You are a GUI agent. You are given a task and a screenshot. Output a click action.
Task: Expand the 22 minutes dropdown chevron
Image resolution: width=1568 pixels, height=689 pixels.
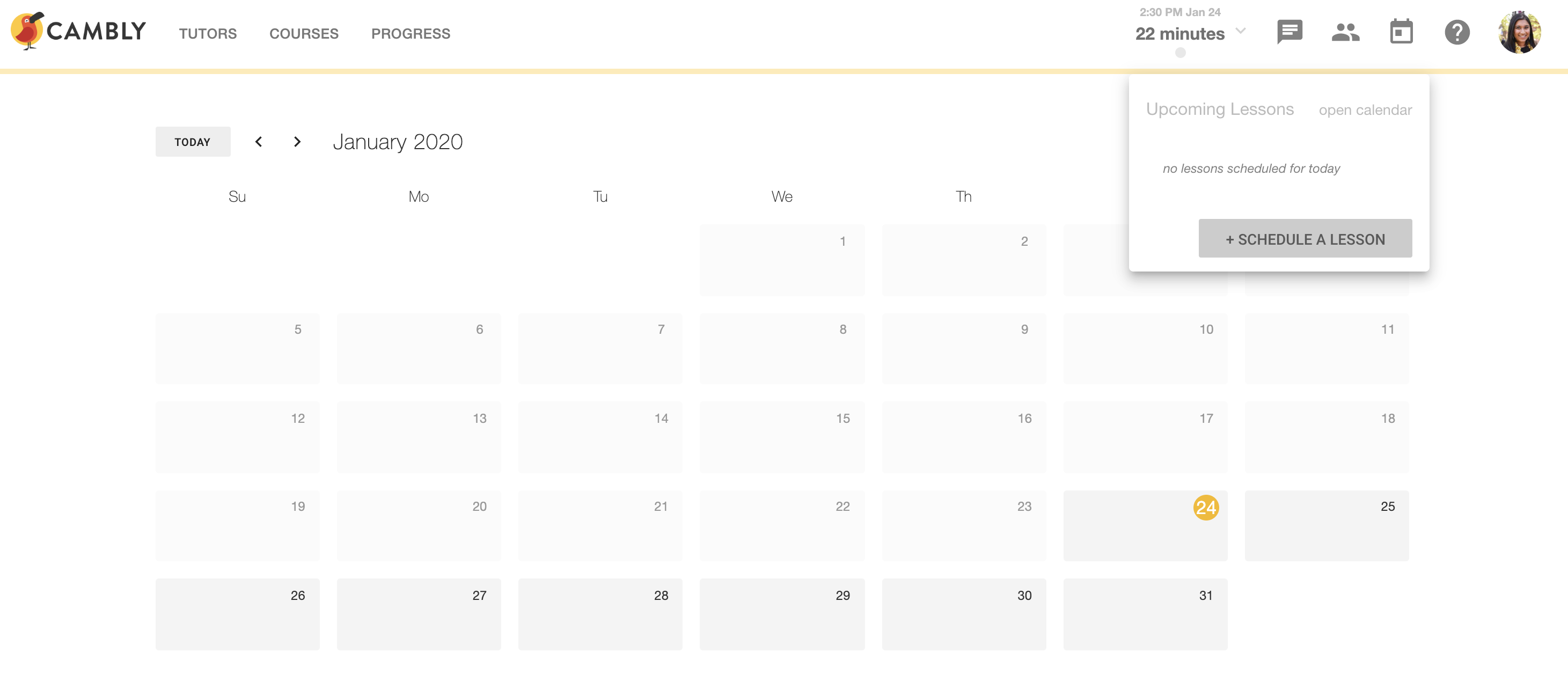[x=1241, y=31]
